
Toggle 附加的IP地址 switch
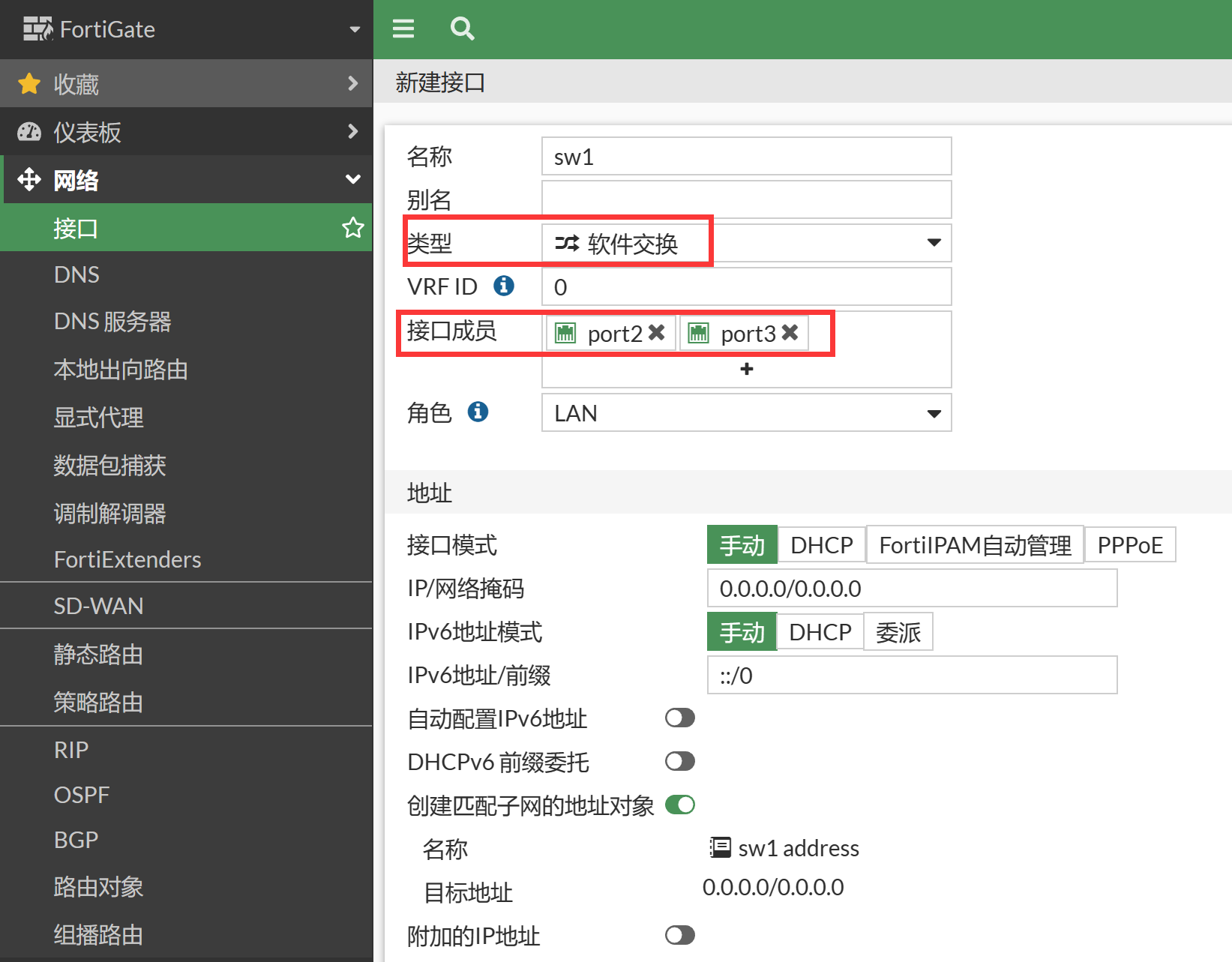coord(679,935)
